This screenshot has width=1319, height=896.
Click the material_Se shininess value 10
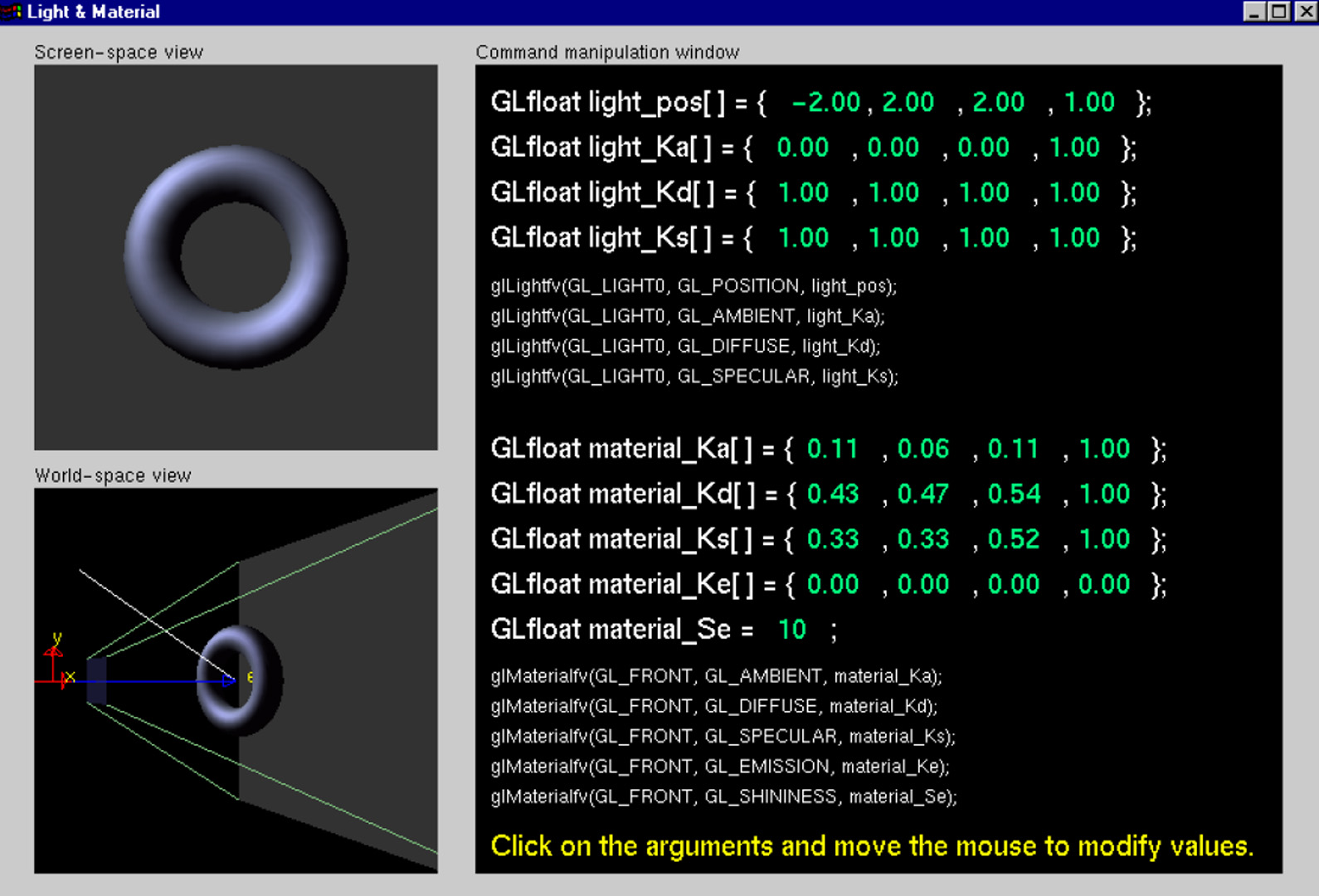[791, 630]
